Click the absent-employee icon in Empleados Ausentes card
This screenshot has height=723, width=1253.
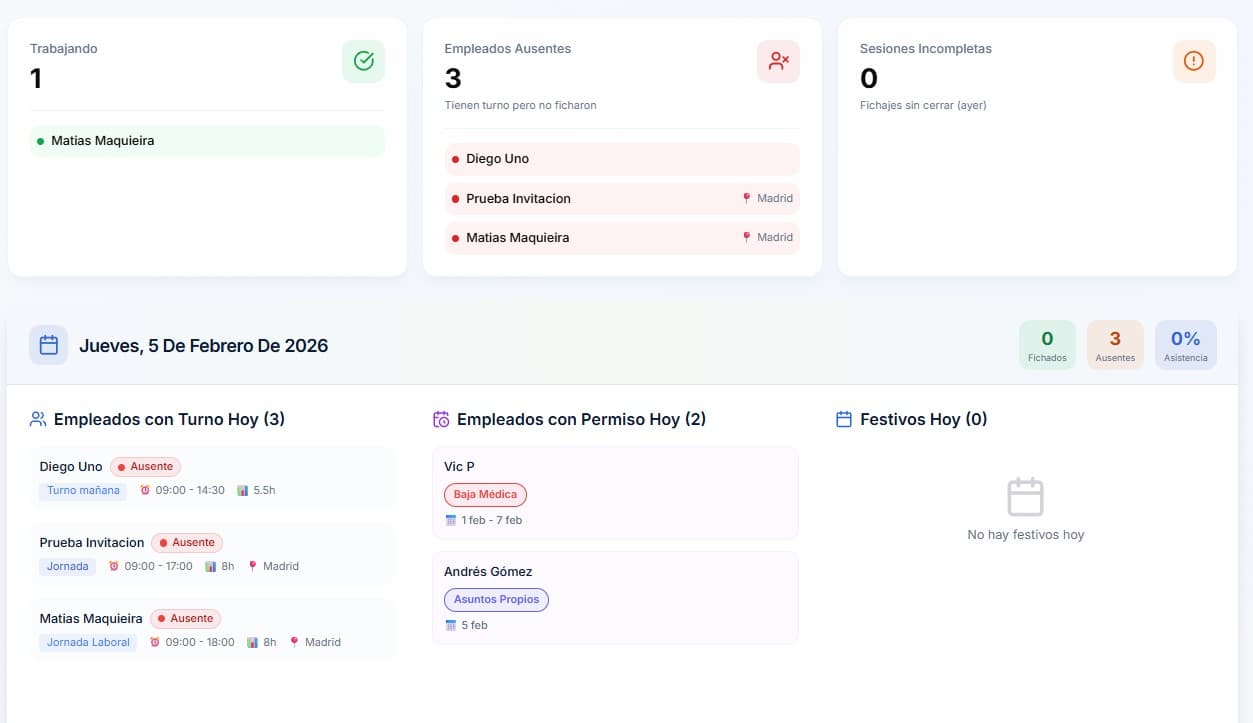click(x=778, y=61)
